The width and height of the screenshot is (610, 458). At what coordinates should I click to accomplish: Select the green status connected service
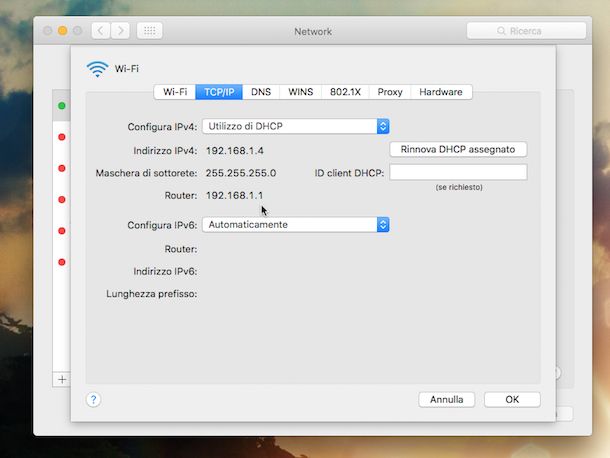pos(61,105)
